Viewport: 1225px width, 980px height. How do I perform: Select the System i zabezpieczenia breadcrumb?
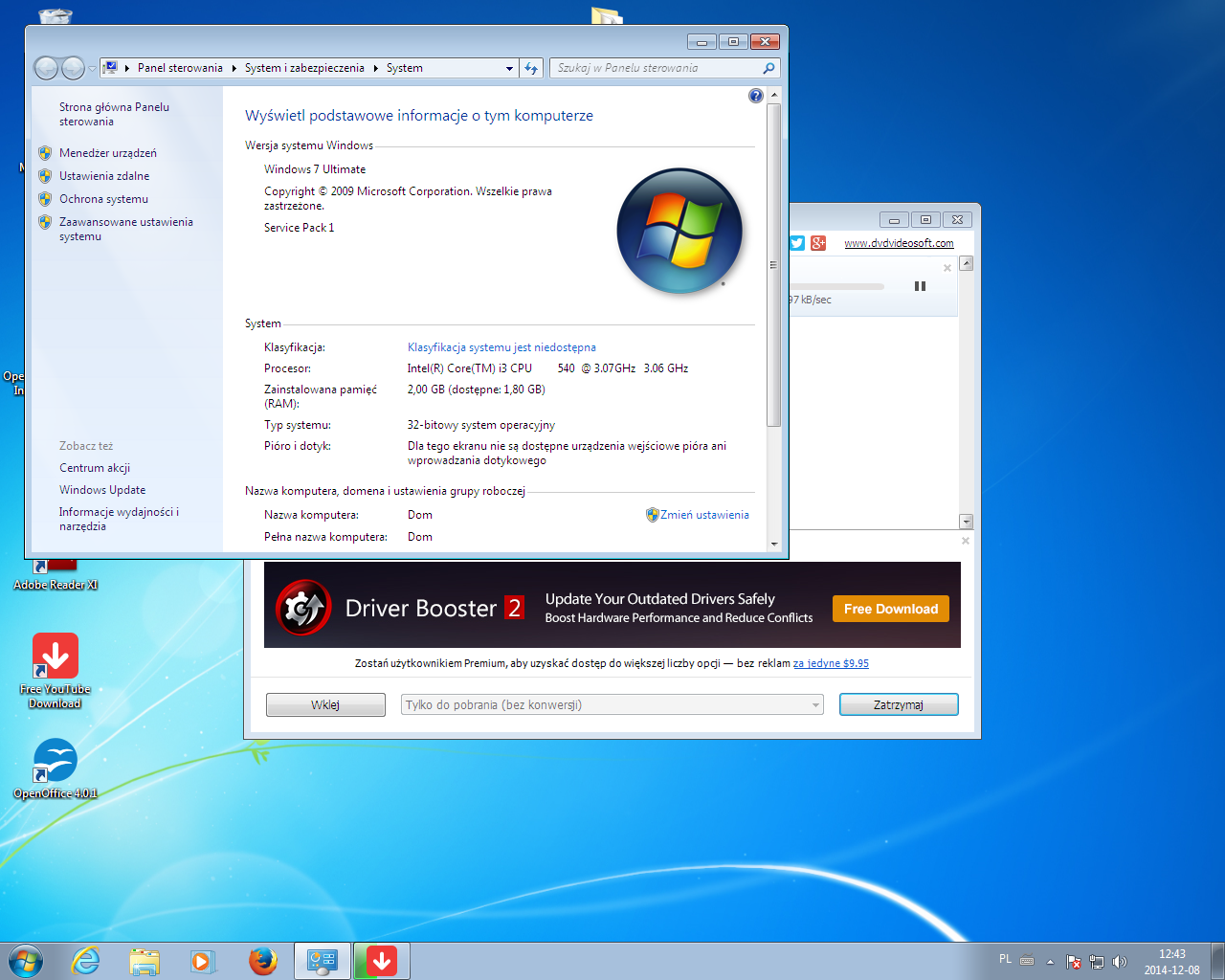304,68
